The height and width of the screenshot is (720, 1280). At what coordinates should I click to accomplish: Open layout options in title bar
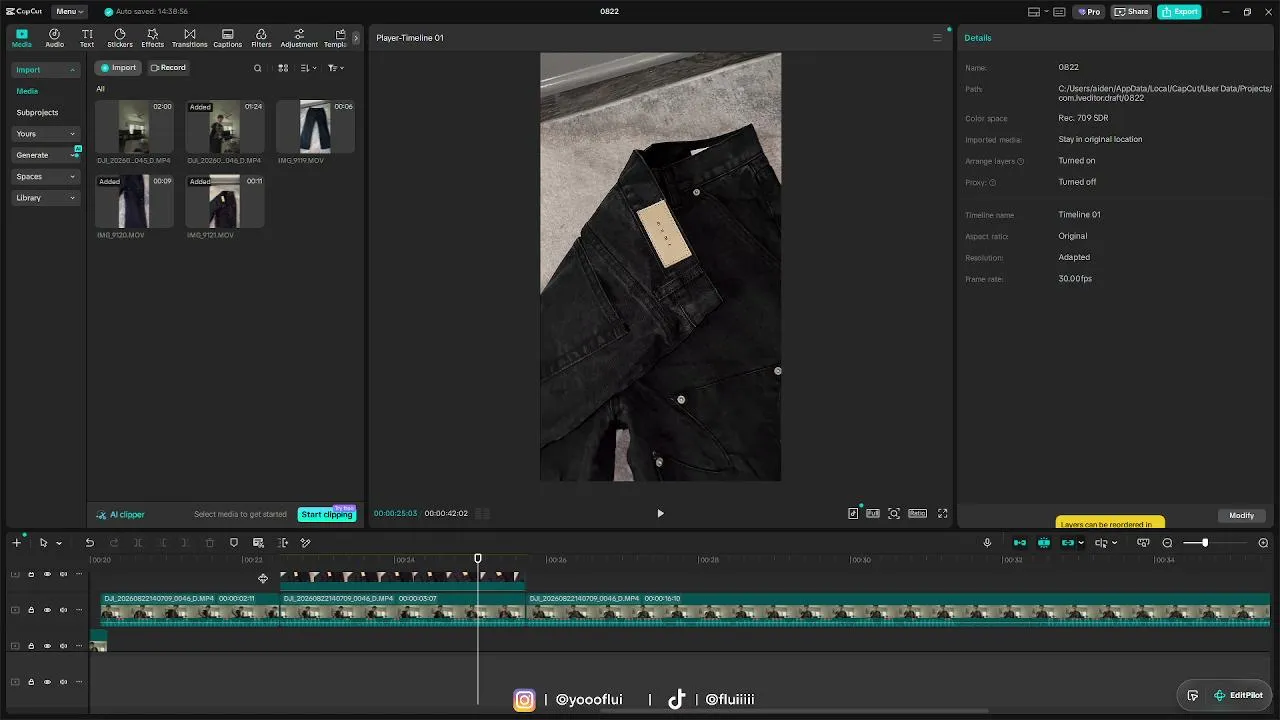(1037, 12)
